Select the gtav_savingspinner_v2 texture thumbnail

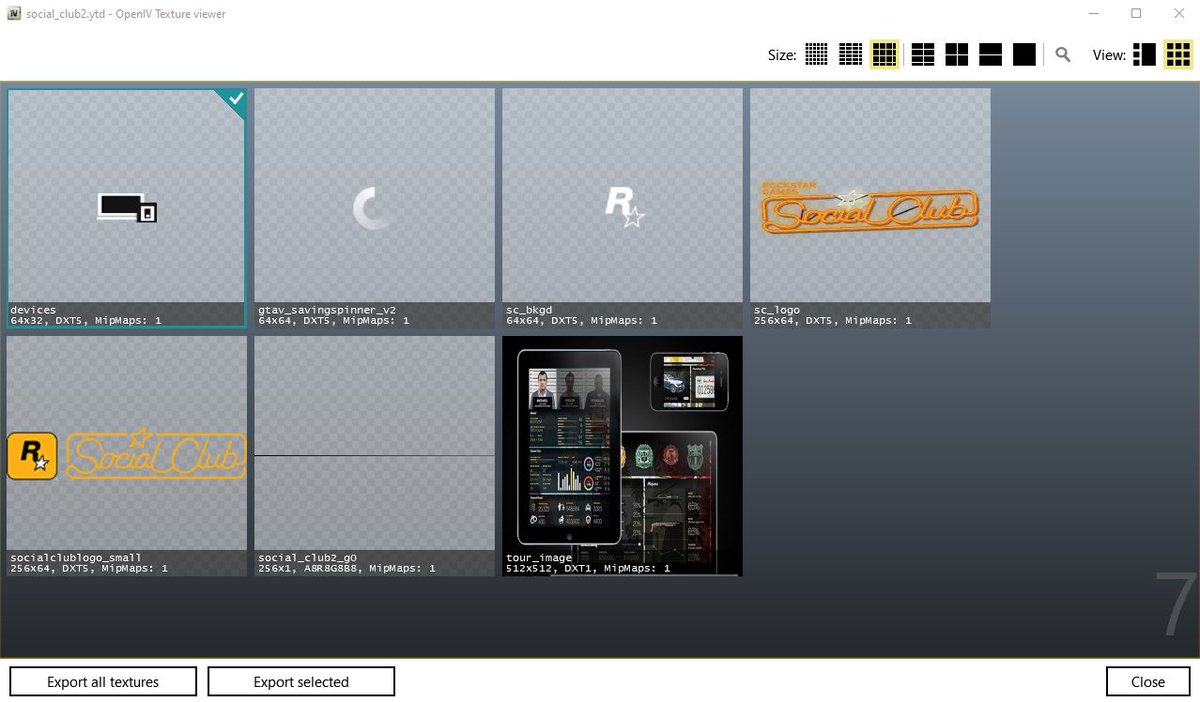[375, 208]
